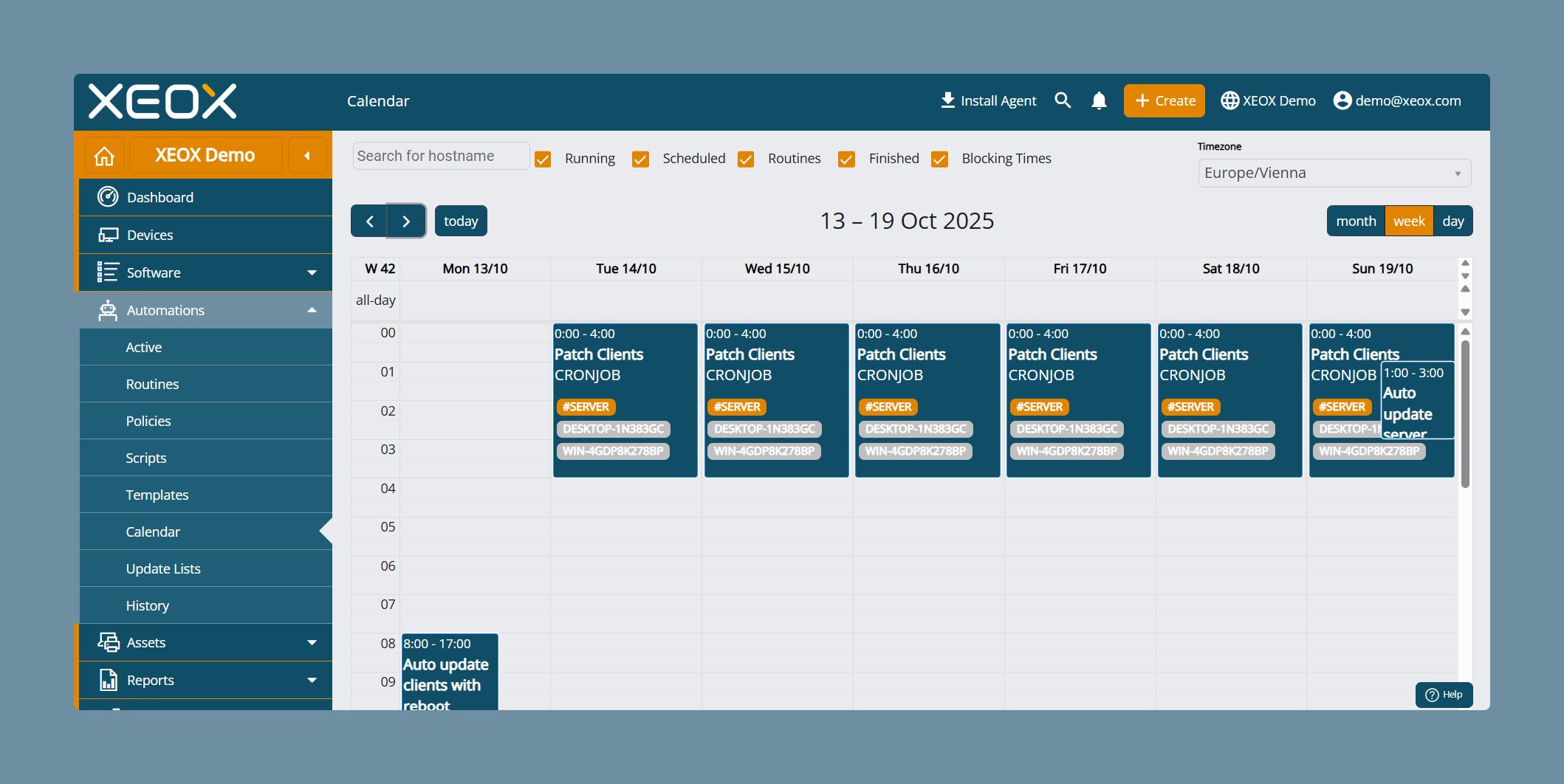1564x784 pixels.
Task: Open Tuesday 14/10 Patch Clients event
Action: pyautogui.click(x=625, y=400)
